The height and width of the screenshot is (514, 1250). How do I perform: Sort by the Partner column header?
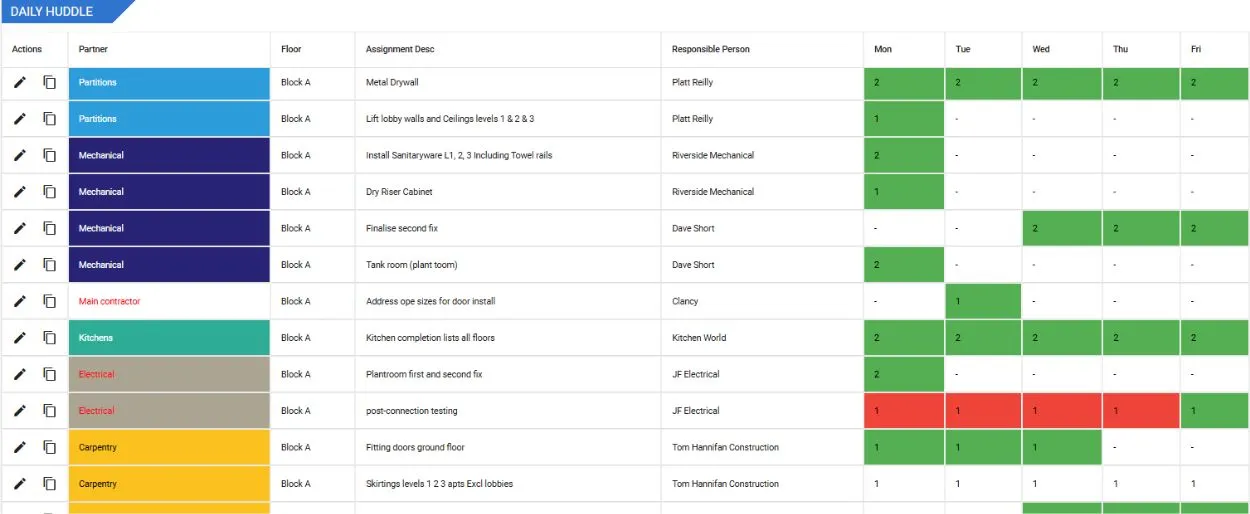[x=93, y=49]
